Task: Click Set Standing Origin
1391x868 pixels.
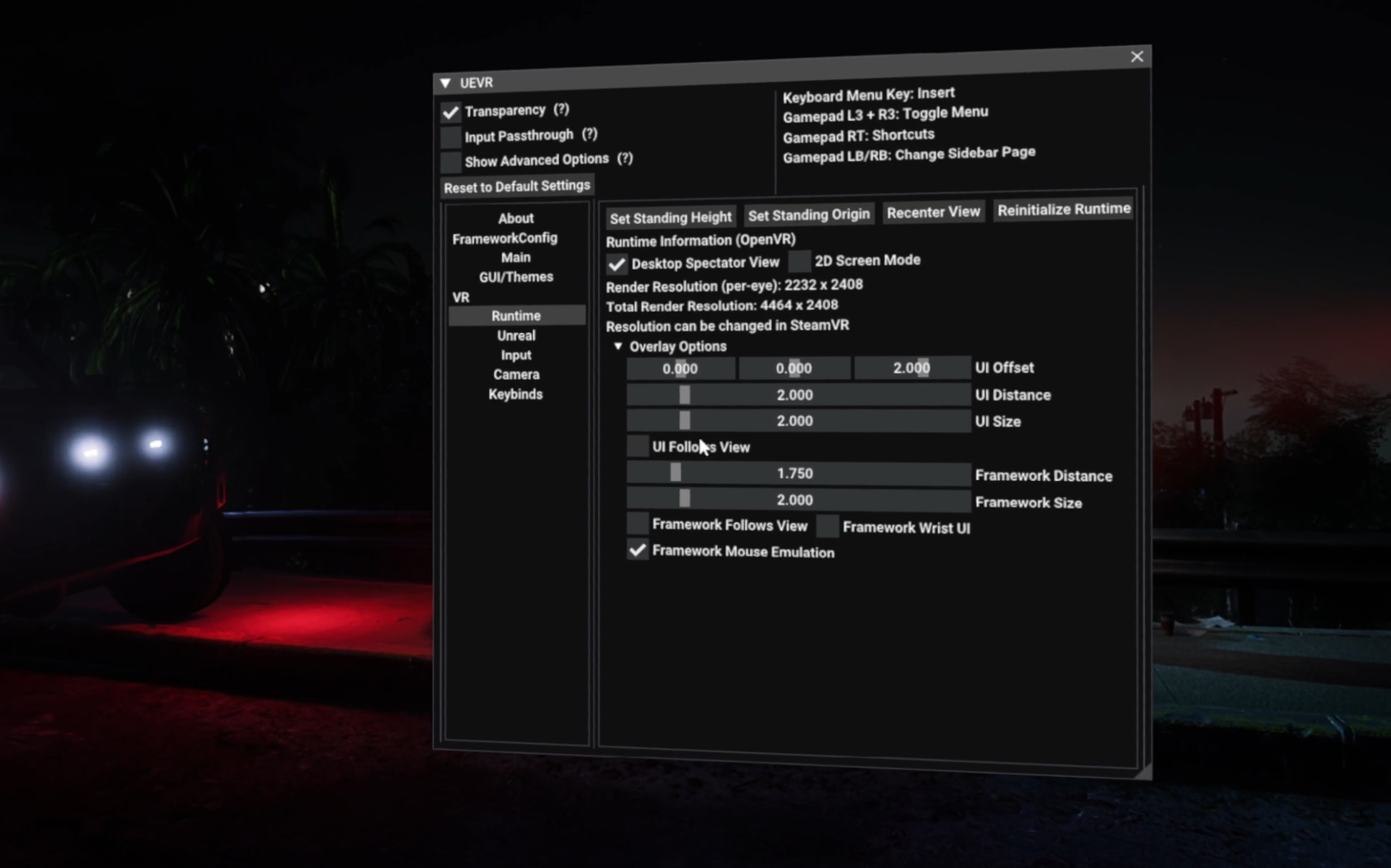Action: tap(808, 214)
